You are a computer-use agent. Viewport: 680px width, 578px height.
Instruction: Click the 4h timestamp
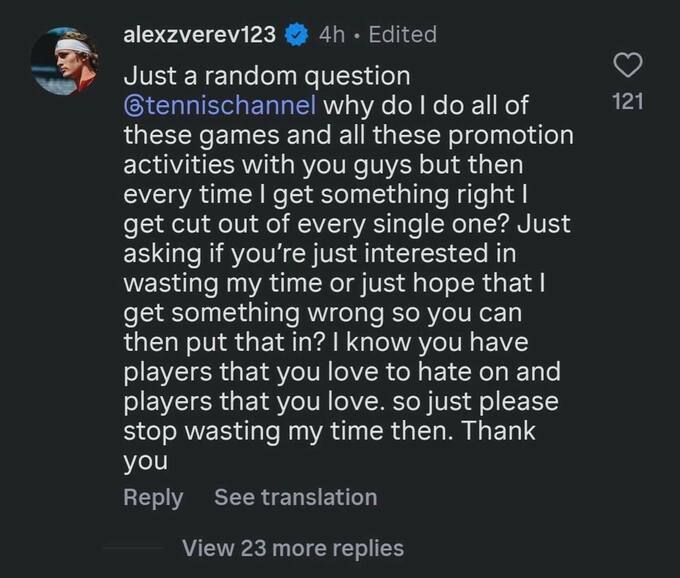point(332,35)
